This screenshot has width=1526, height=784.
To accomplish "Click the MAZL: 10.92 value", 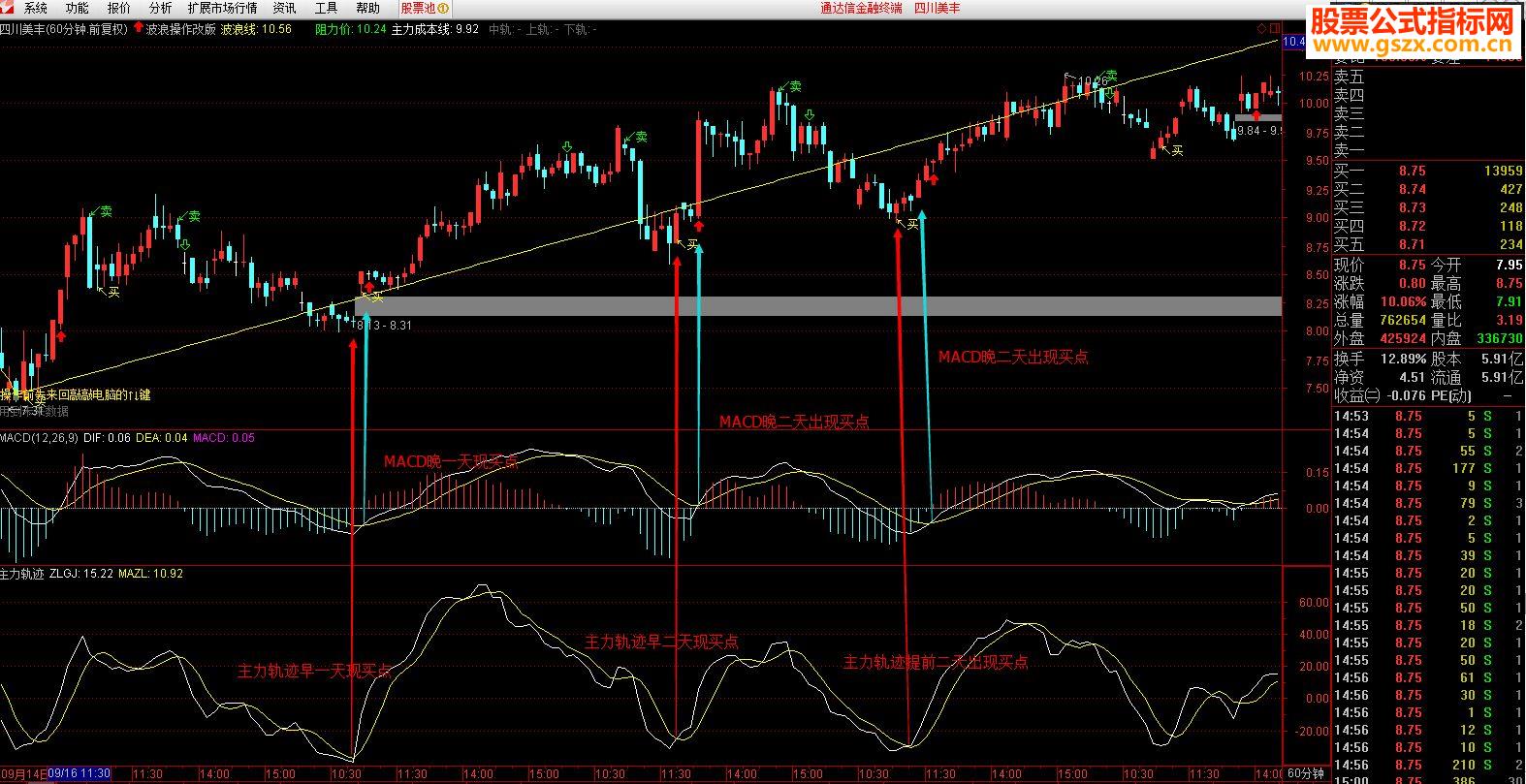I will tap(150, 574).
